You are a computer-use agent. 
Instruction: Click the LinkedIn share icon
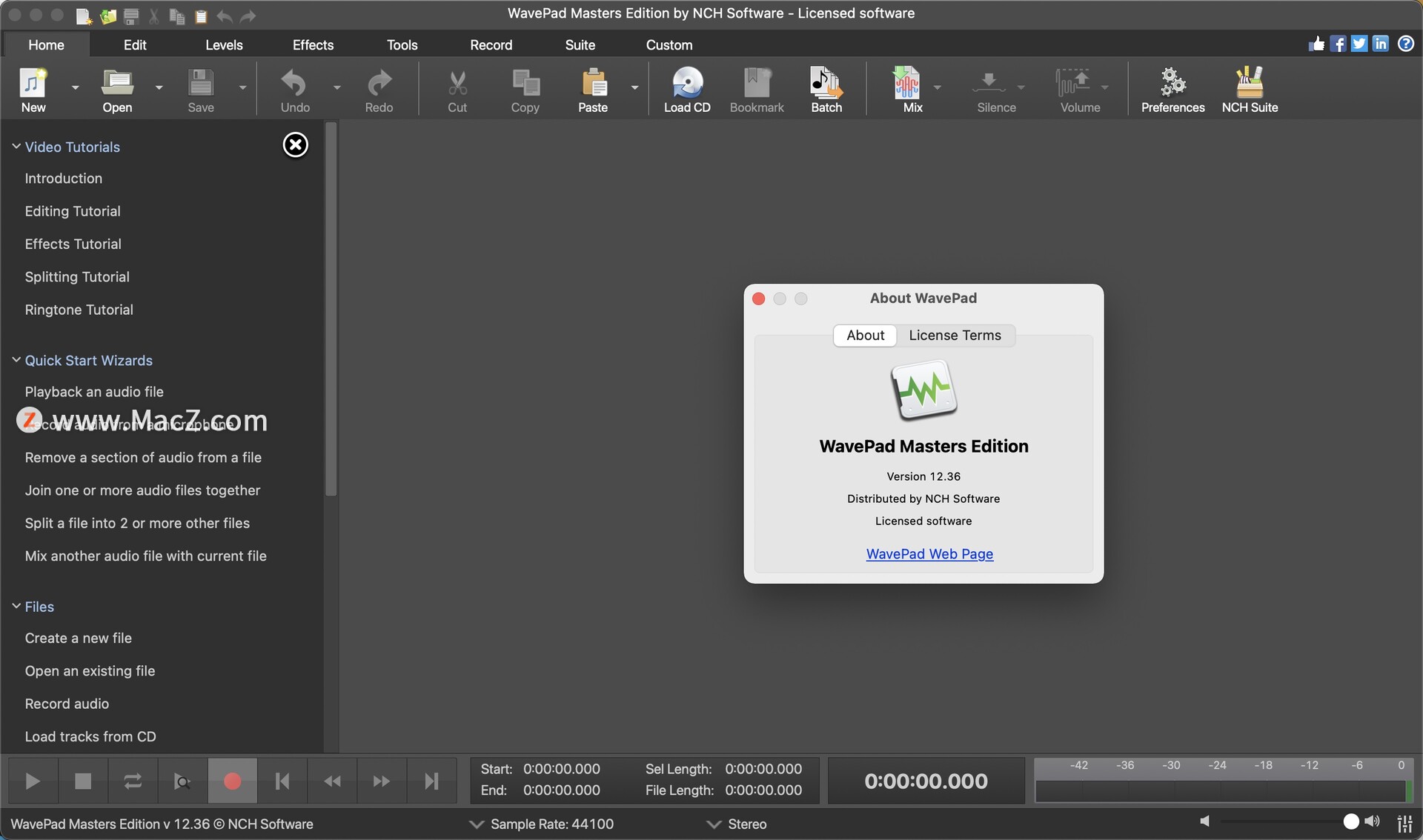pyautogui.click(x=1381, y=44)
